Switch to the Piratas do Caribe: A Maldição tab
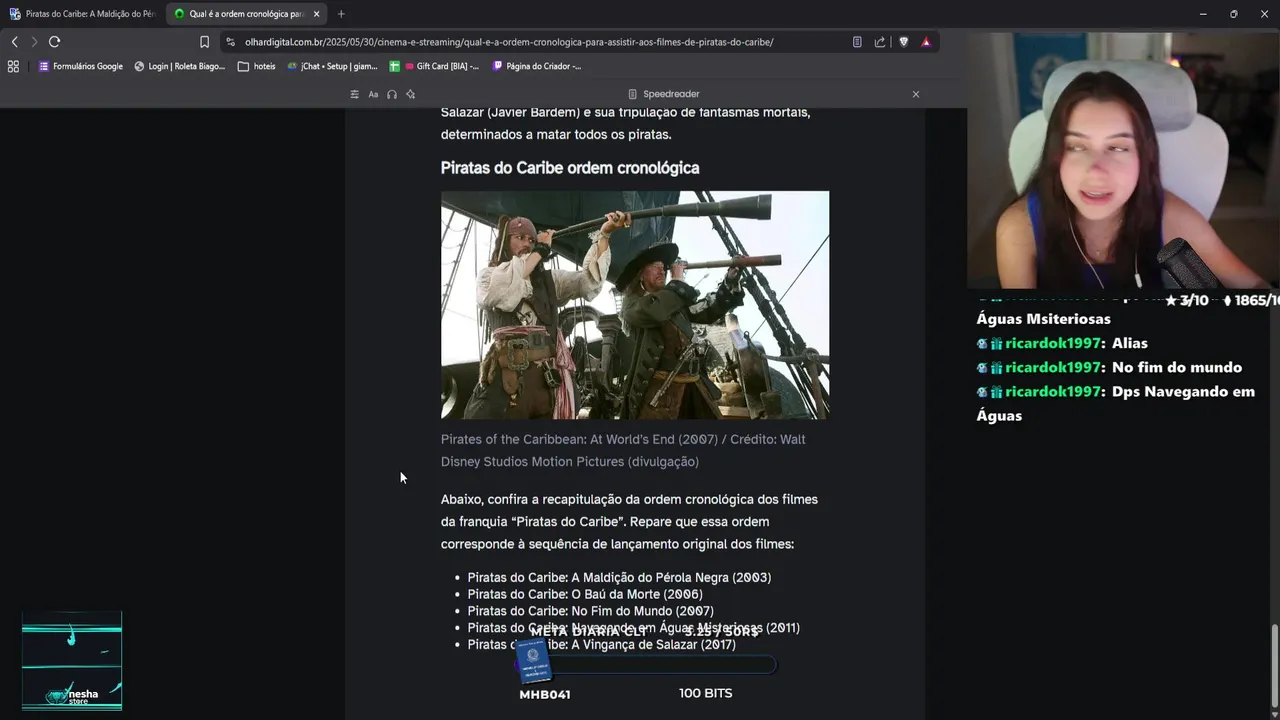1280x720 pixels. pyautogui.click(x=83, y=14)
